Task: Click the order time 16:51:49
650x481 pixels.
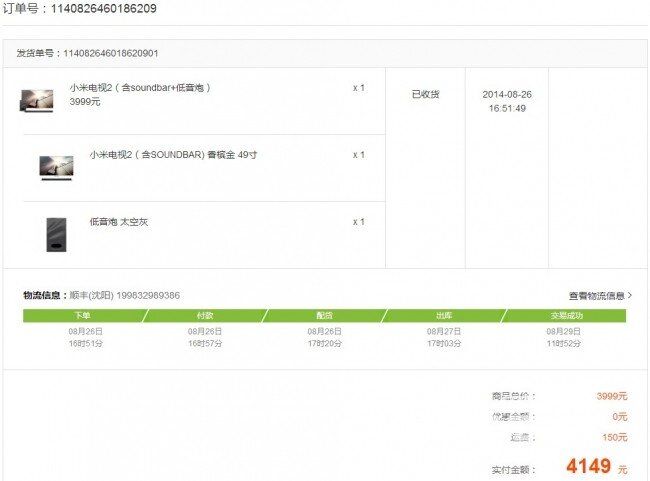Action: 507,109
